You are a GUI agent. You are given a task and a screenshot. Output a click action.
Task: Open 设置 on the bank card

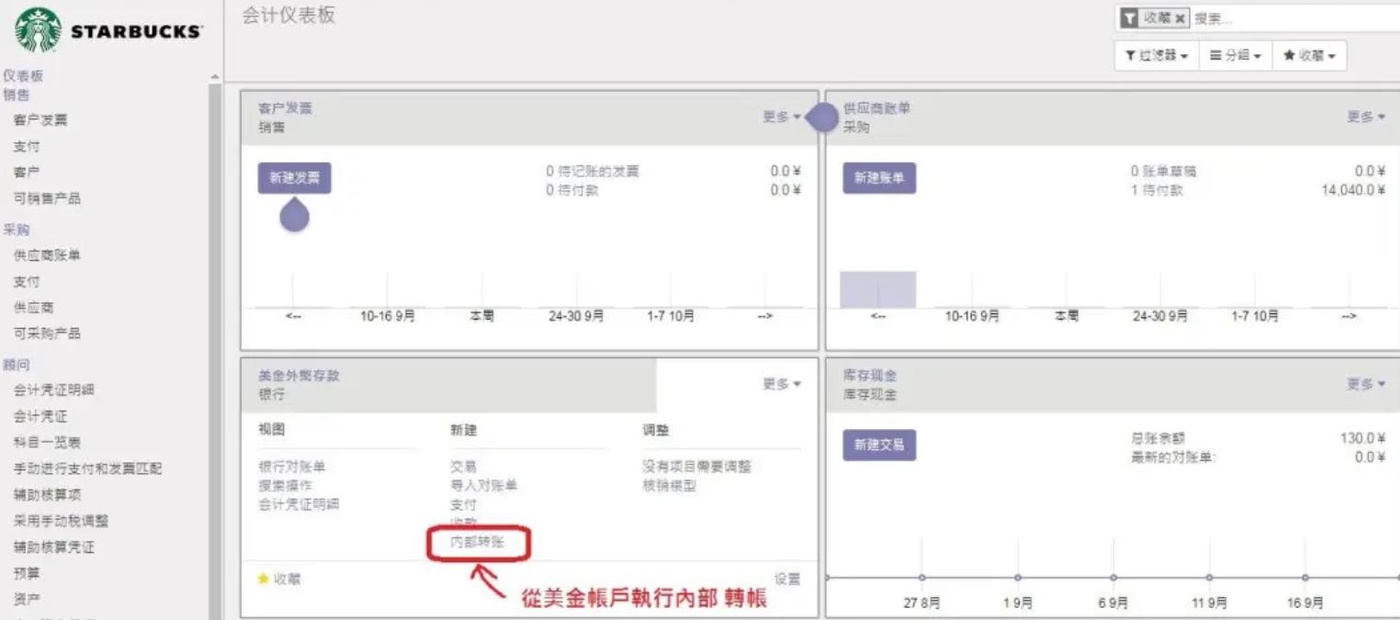coord(787,578)
